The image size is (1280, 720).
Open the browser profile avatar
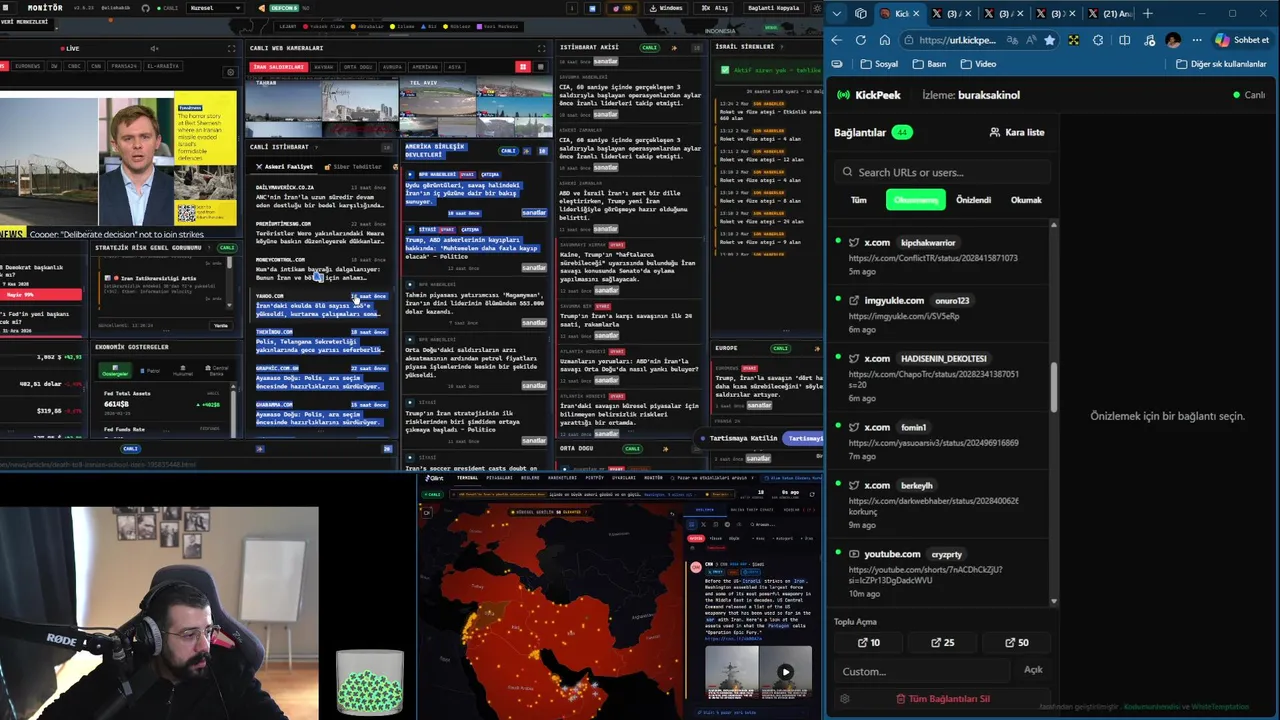1173,40
